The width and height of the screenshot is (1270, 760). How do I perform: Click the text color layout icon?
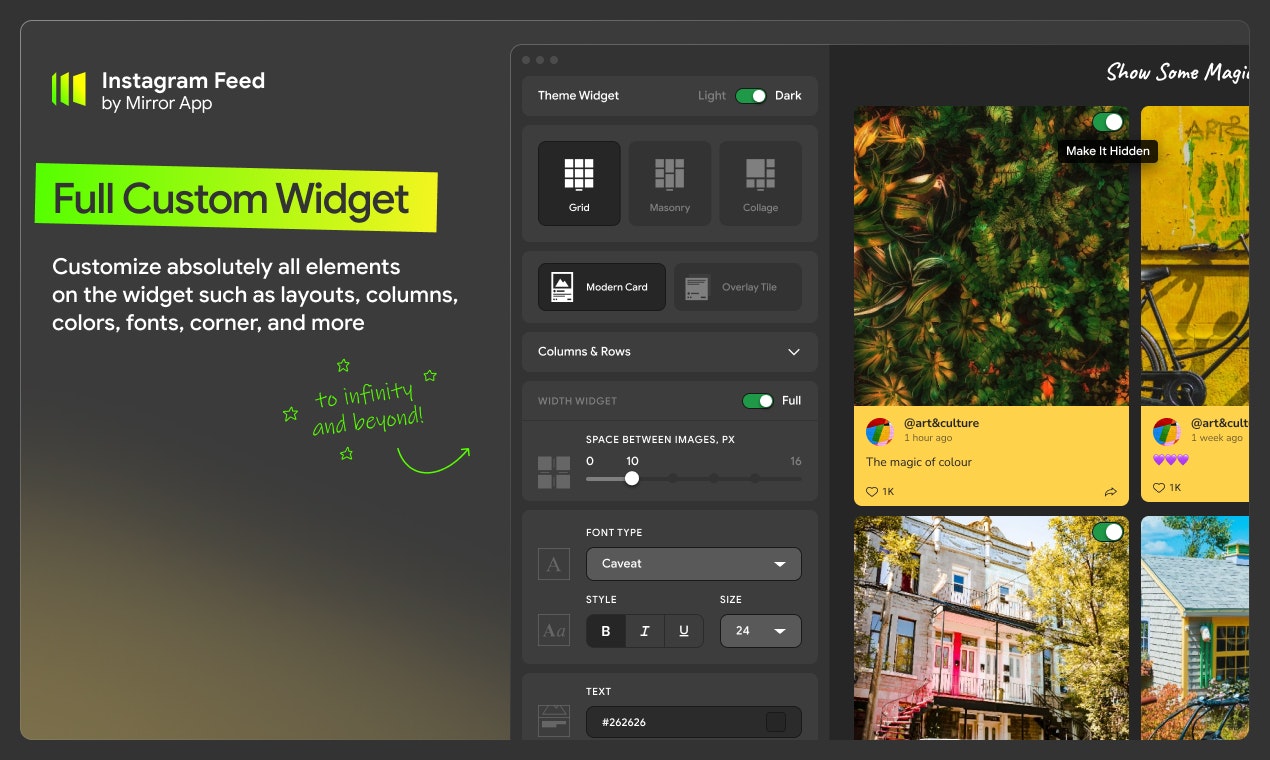coord(554,721)
